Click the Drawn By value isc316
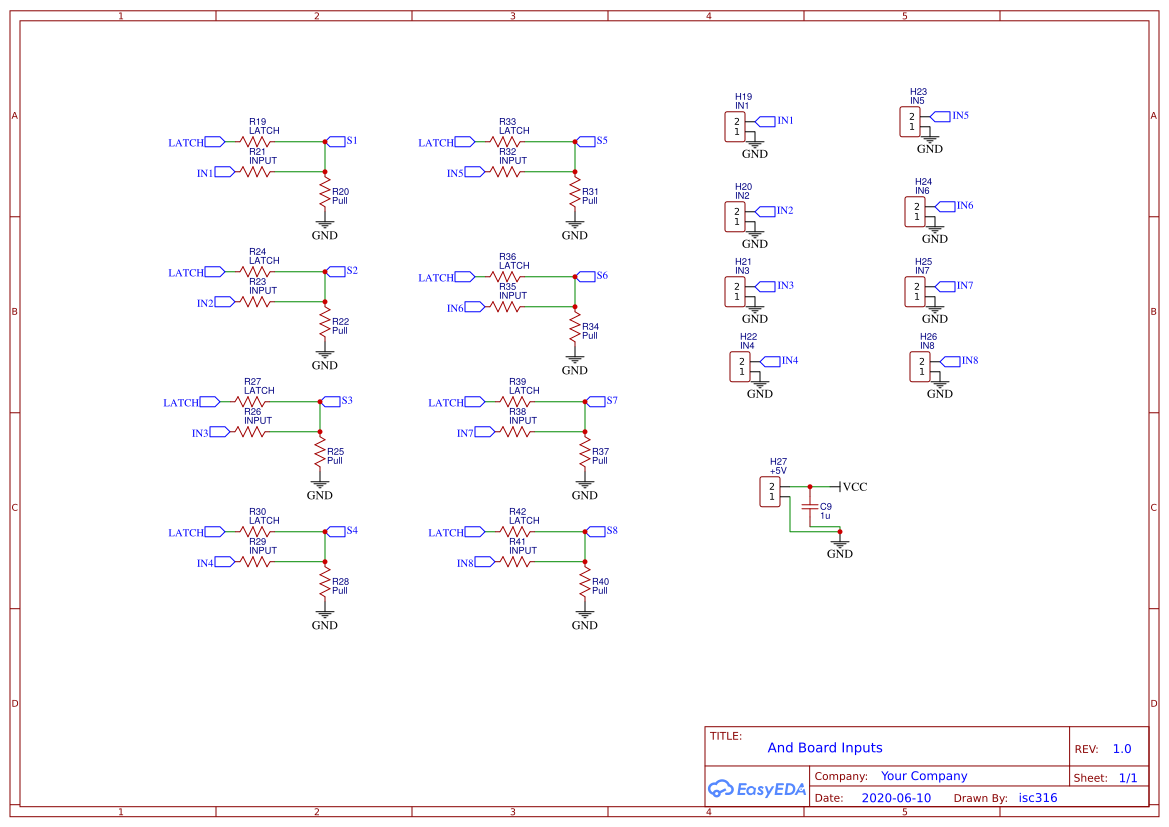 click(x=1038, y=798)
